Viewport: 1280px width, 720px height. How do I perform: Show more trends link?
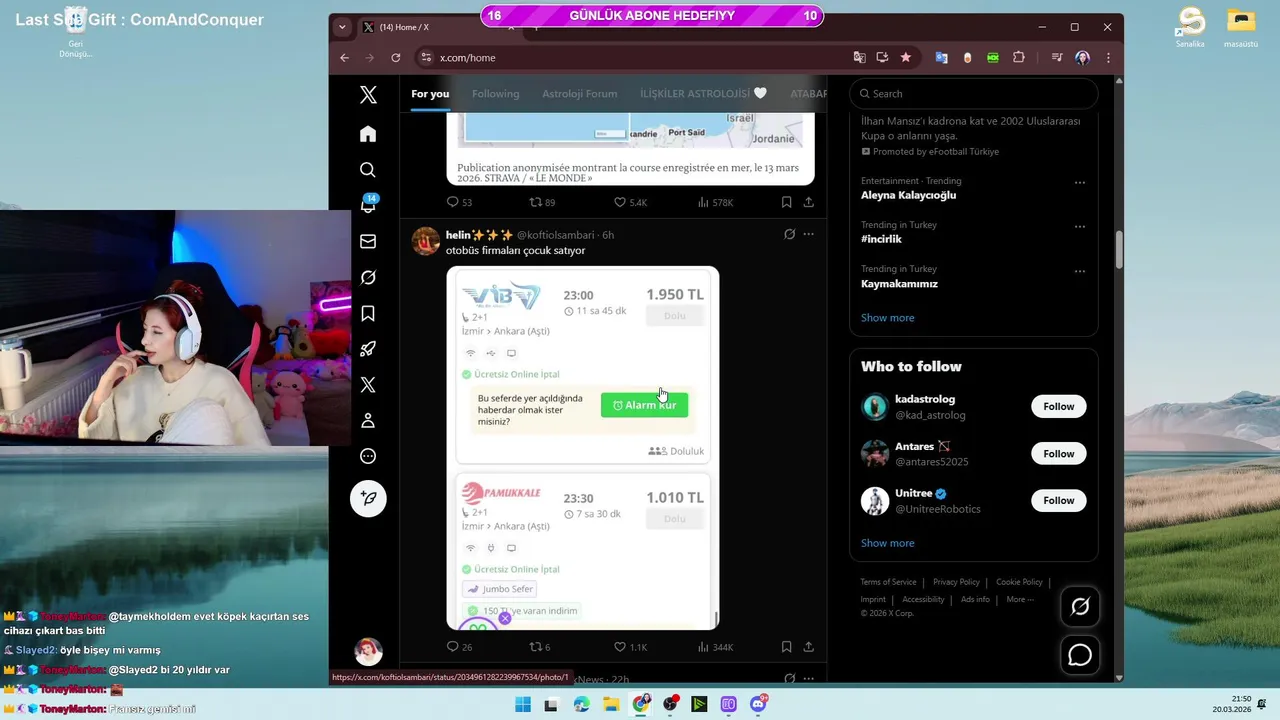coord(888,318)
